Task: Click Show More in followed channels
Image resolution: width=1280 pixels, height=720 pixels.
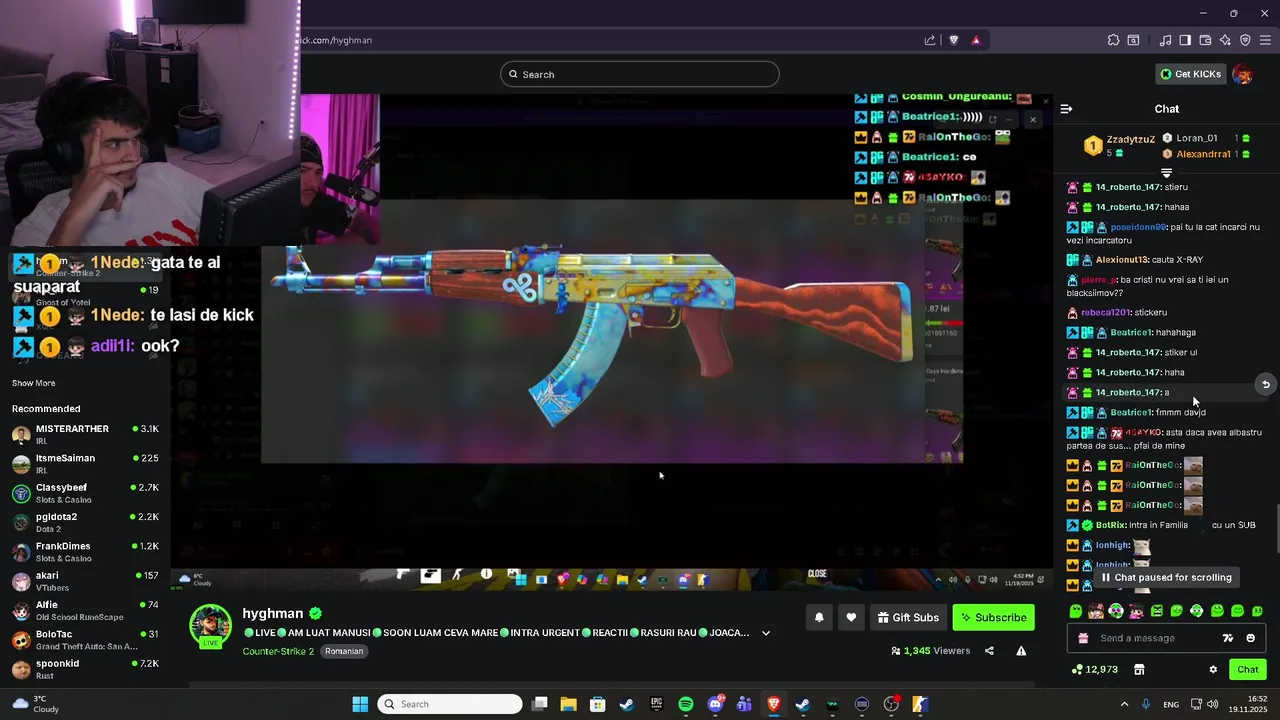Action: (33, 383)
